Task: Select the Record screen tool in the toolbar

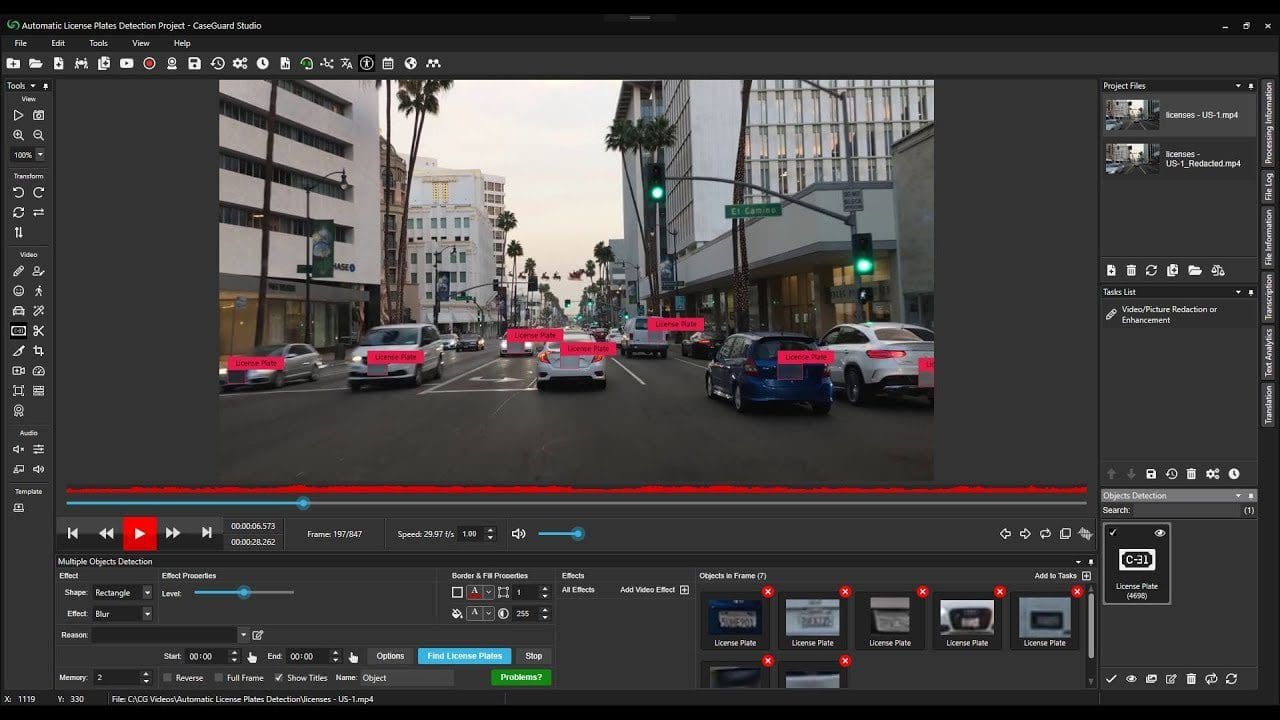Action: [150, 63]
